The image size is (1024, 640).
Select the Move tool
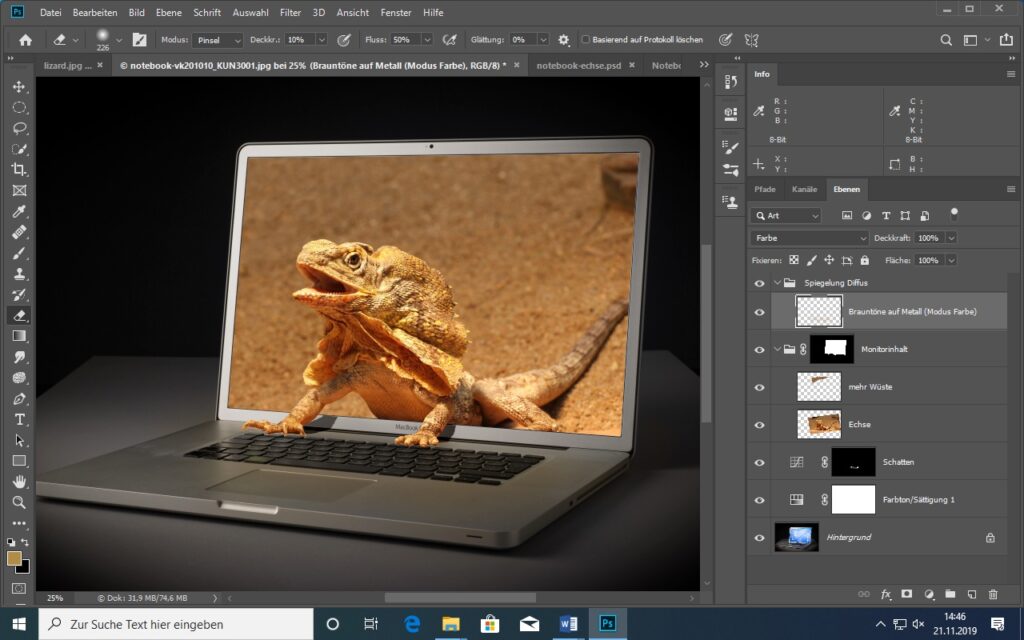click(x=19, y=87)
